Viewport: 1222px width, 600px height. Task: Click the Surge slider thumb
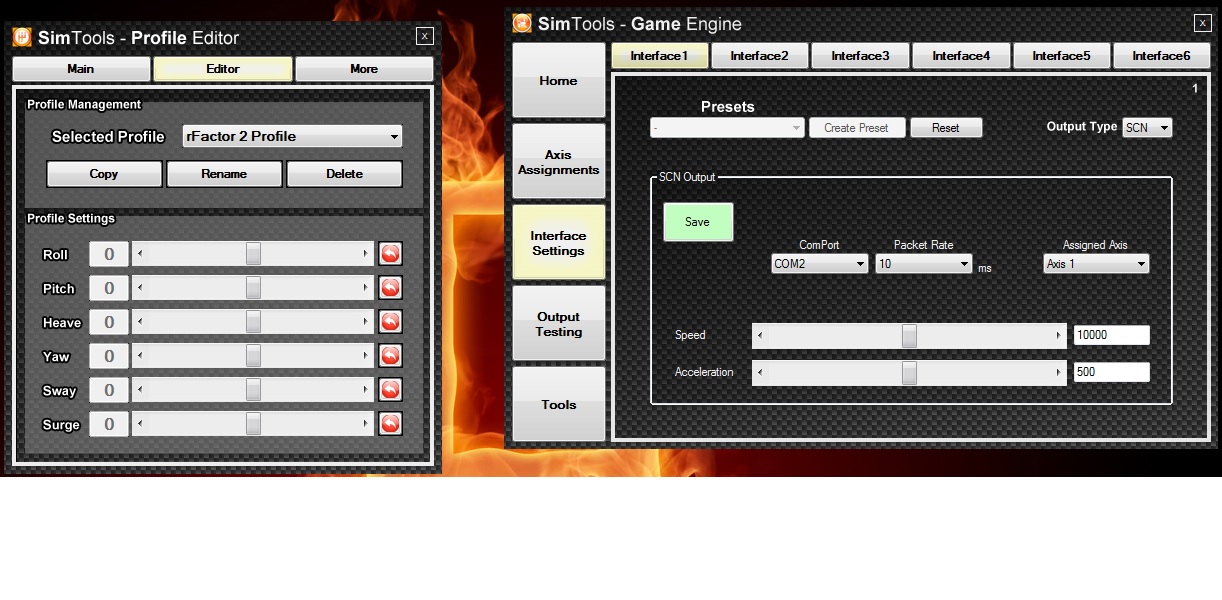[x=254, y=424]
